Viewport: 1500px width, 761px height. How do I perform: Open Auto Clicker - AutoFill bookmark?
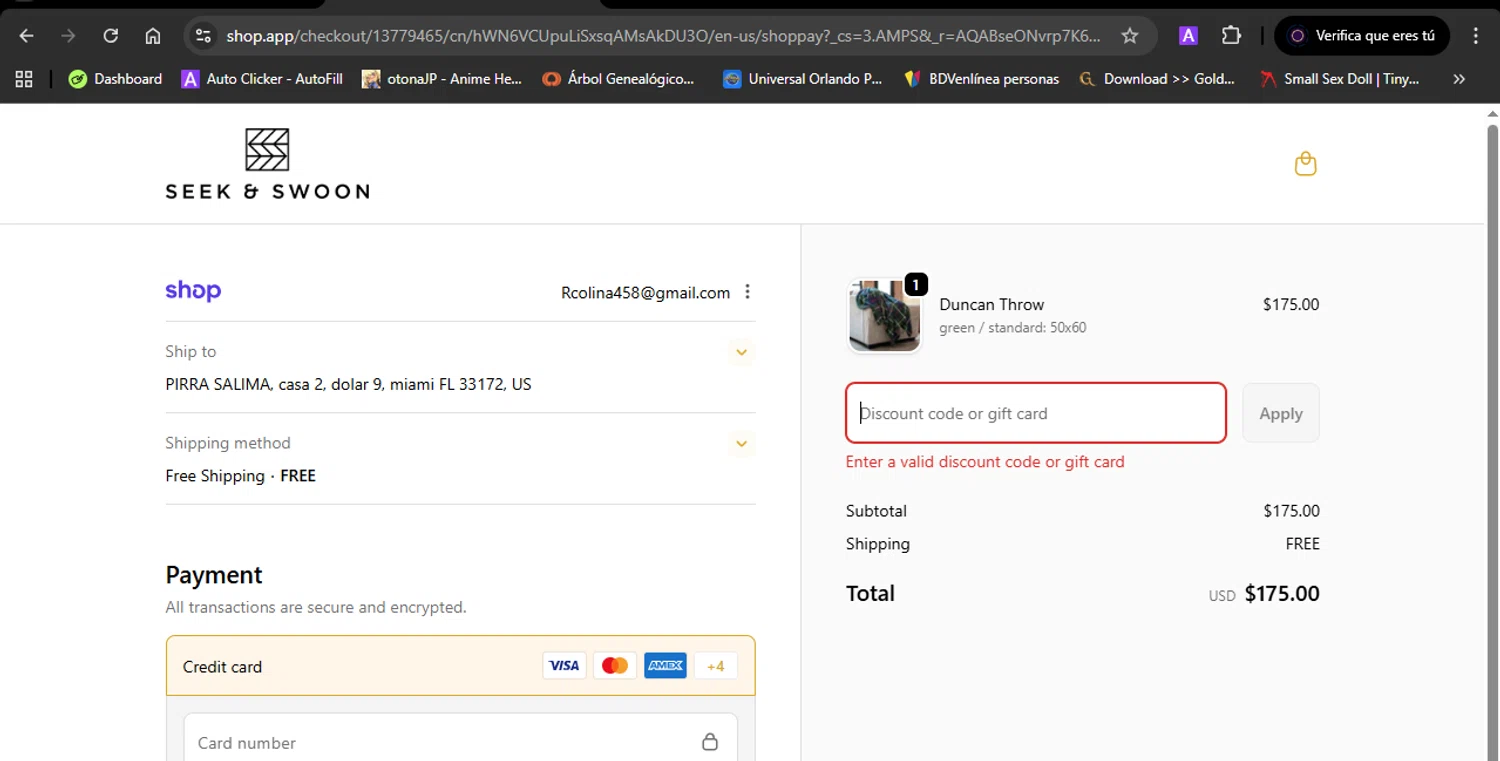click(262, 79)
